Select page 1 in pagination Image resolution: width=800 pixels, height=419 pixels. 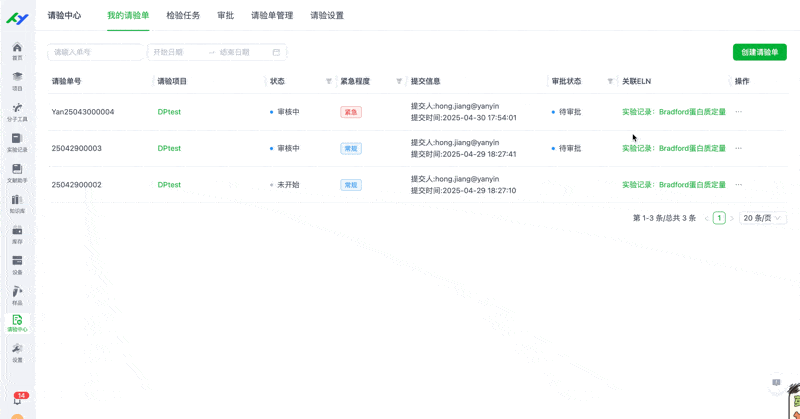[719, 218]
